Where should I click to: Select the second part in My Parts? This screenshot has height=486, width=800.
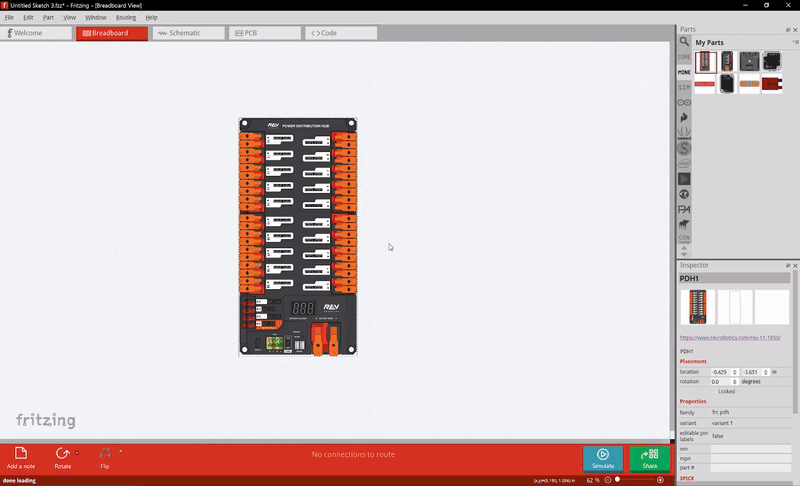[727, 62]
